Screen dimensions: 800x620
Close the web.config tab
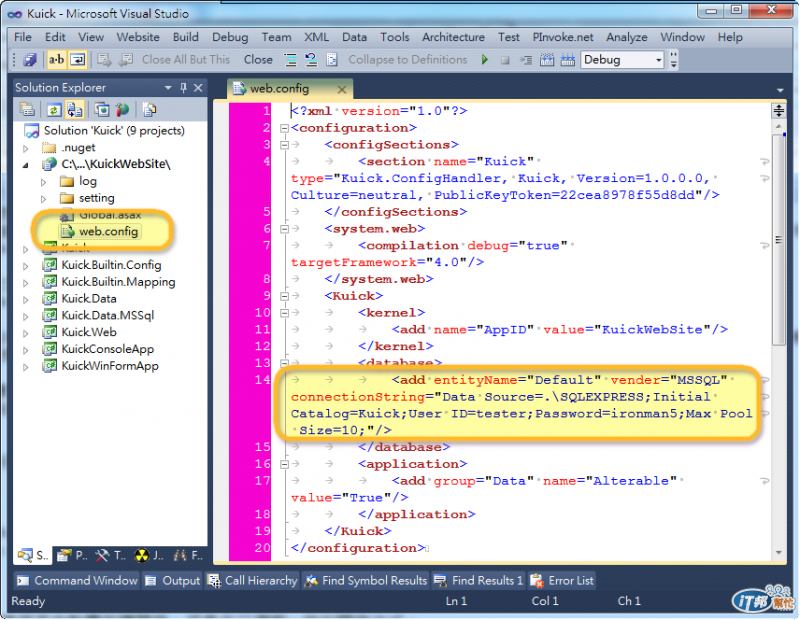[x=342, y=89]
